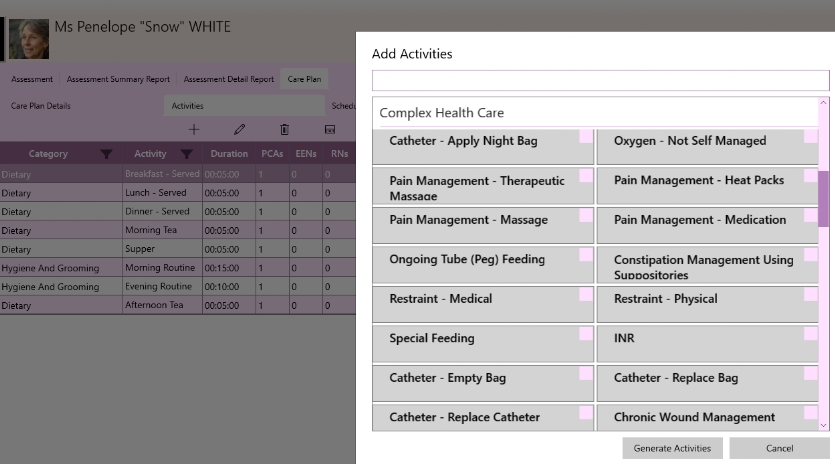Click the add activity plus icon
Image resolution: width=835 pixels, height=464 pixels.
point(194,129)
